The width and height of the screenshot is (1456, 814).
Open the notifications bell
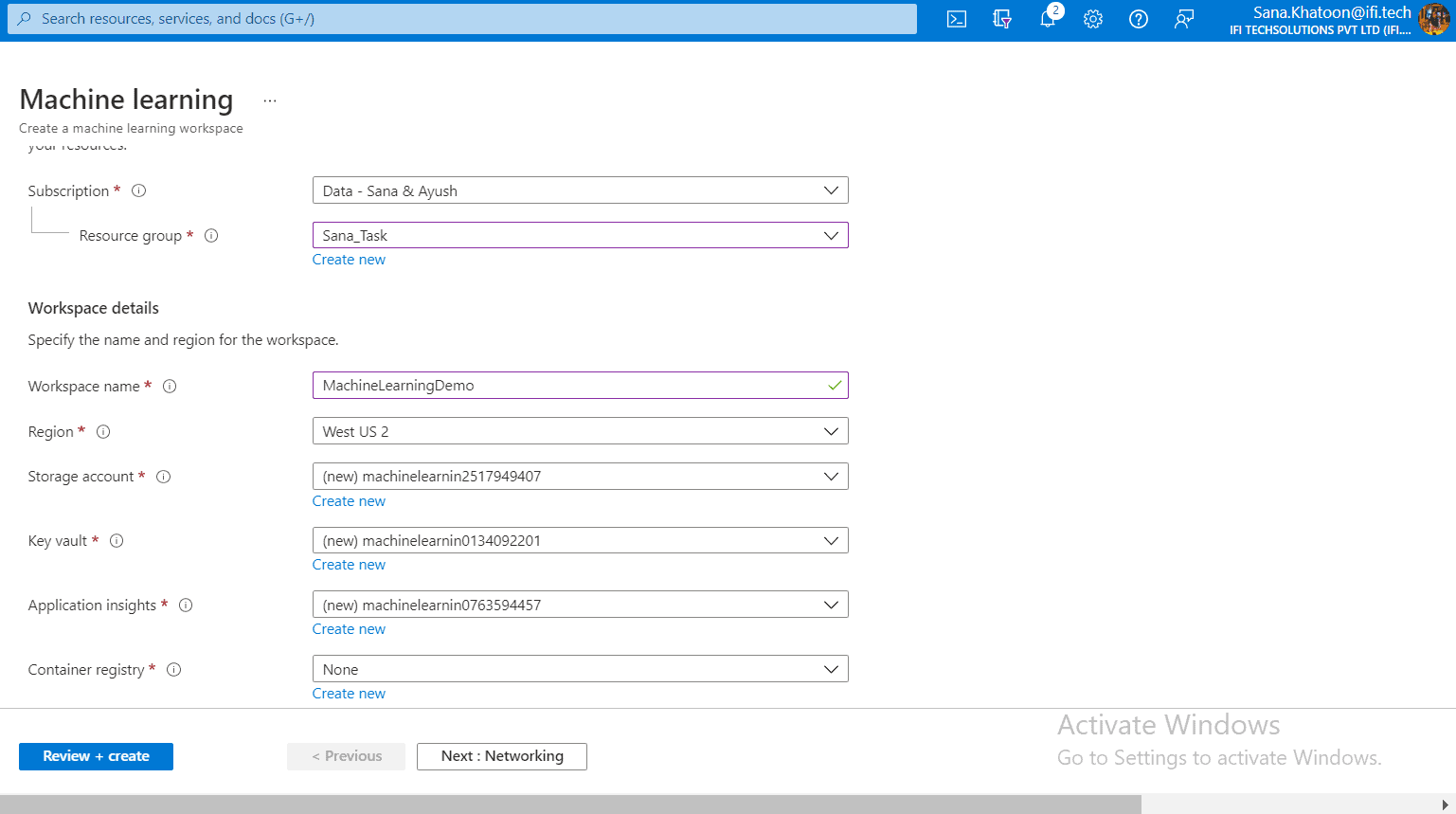[1048, 19]
